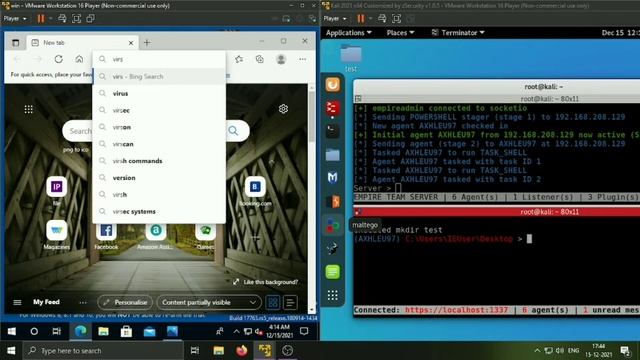Open the purple IP quick link tile
Viewport: 640px width, 360px height.
click(x=57, y=187)
